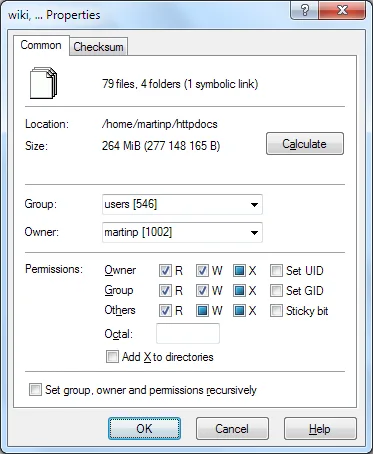Toggle Group execute permission checkbox
The width and height of the screenshot is (373, 454).
239,291
